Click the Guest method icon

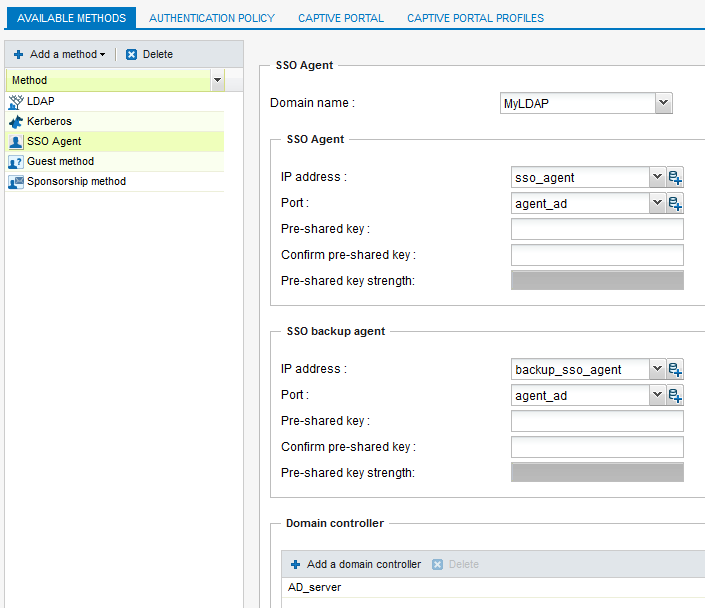[16, 162]
